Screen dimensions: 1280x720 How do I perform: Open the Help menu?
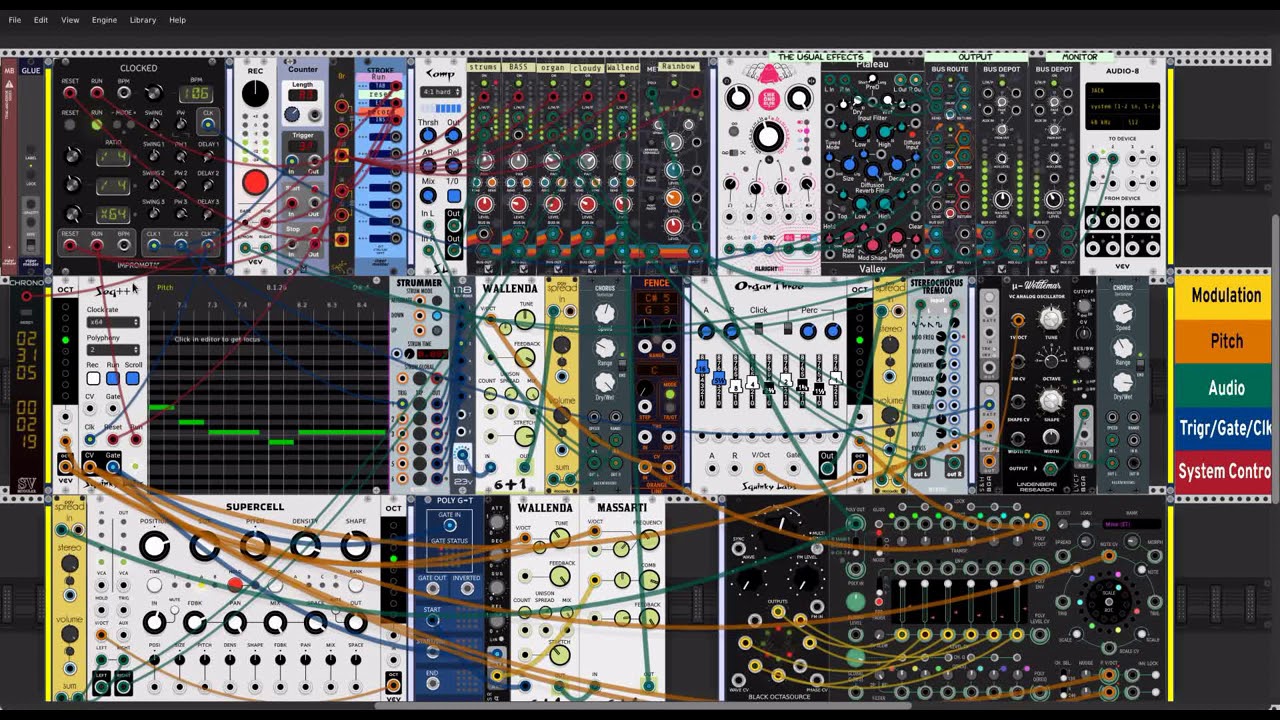click(x=177, y=20)
